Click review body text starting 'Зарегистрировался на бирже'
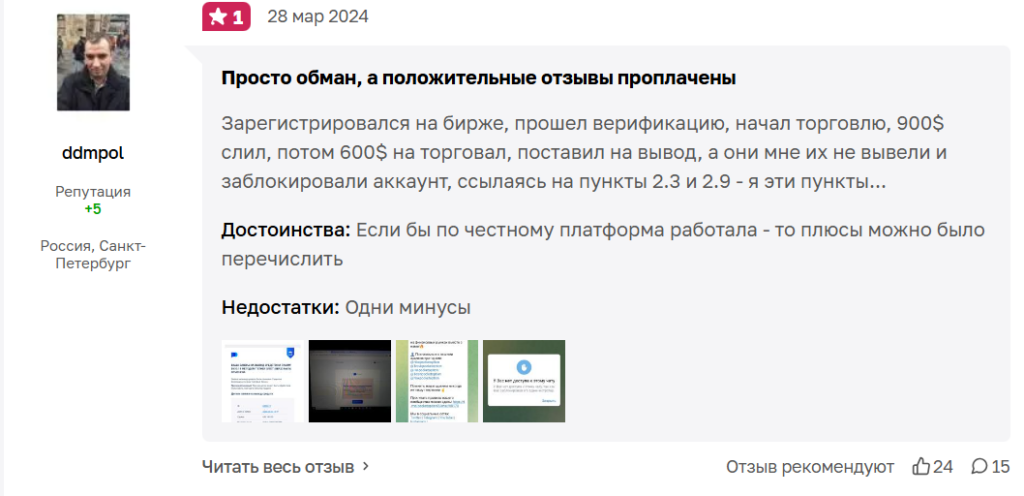The image size is (1024, 496). (584, 153)
